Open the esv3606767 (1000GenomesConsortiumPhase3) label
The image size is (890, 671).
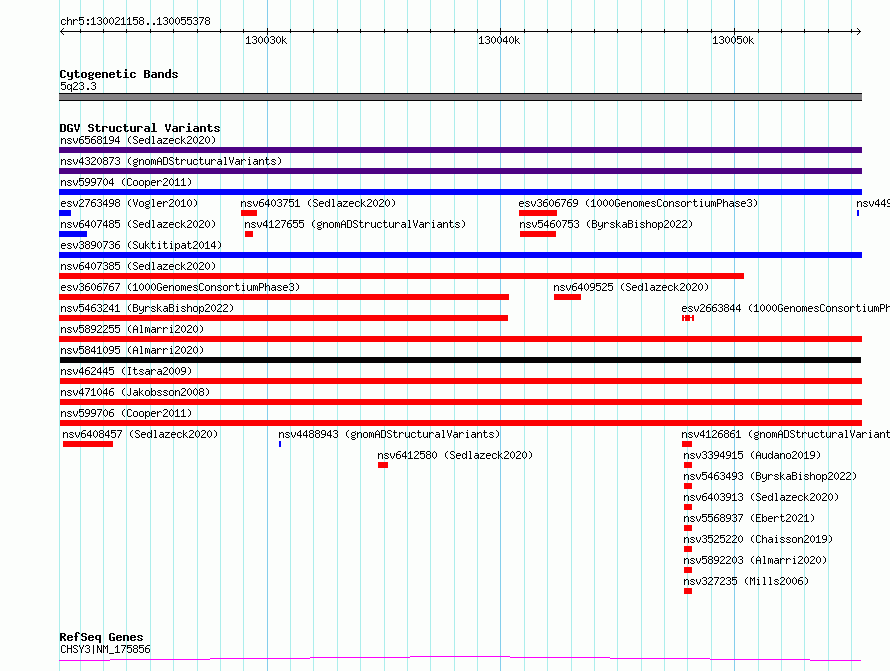pos(180,287)
